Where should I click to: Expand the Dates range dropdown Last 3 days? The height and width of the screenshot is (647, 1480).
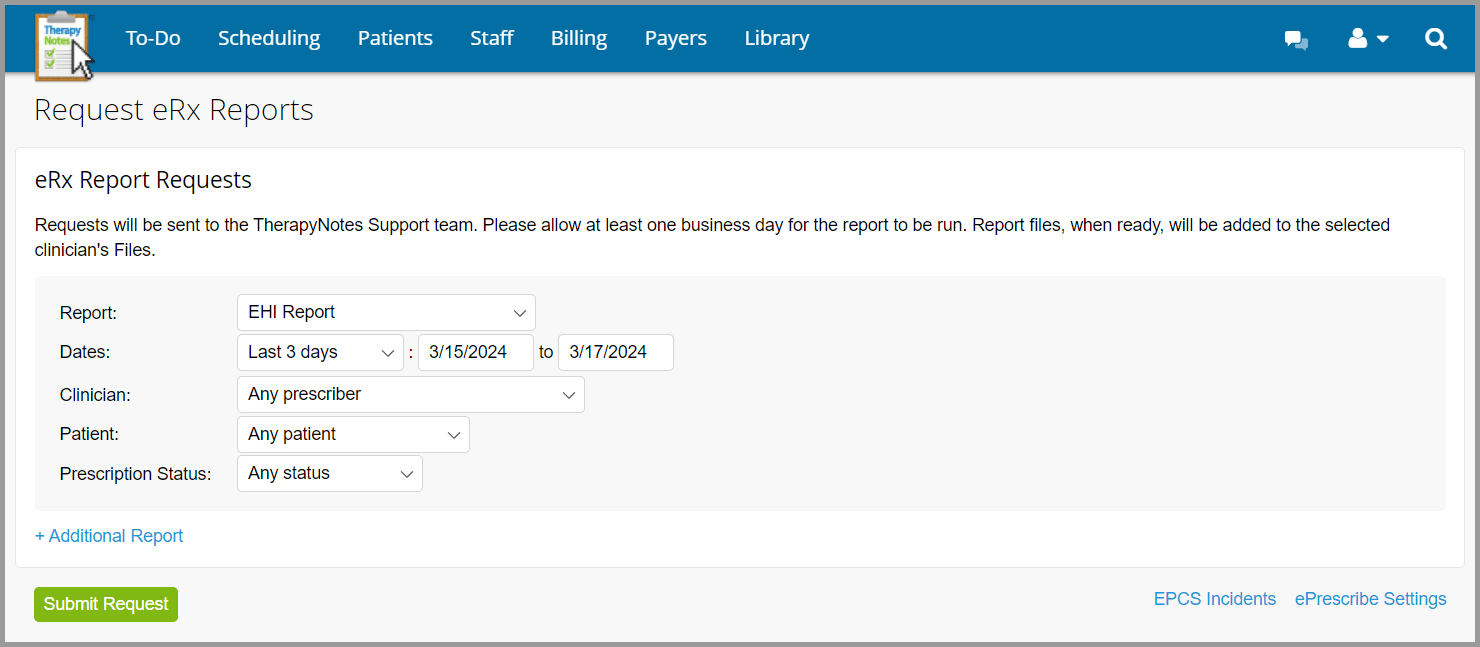pyautogui.click(x=320, y=352)
